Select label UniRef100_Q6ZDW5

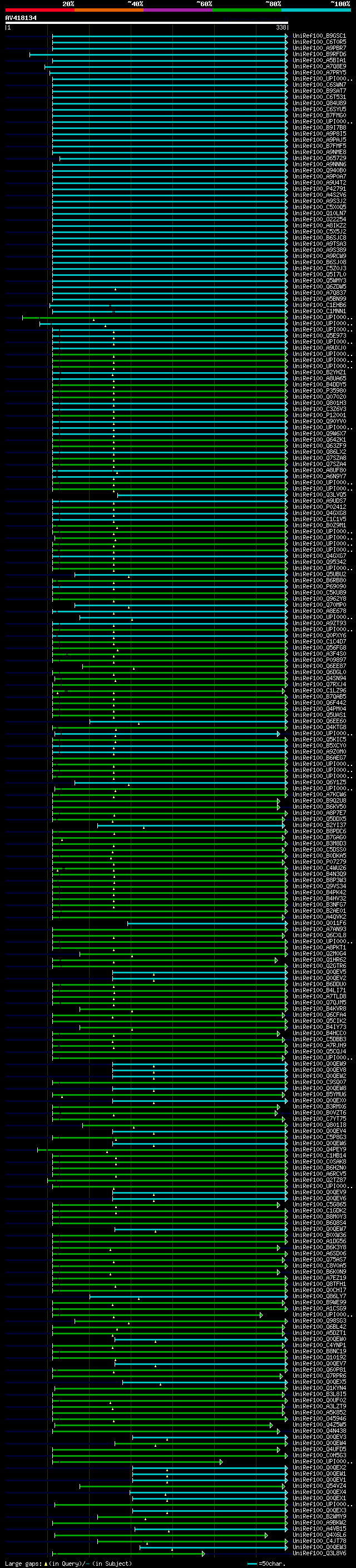pos(319,286)
